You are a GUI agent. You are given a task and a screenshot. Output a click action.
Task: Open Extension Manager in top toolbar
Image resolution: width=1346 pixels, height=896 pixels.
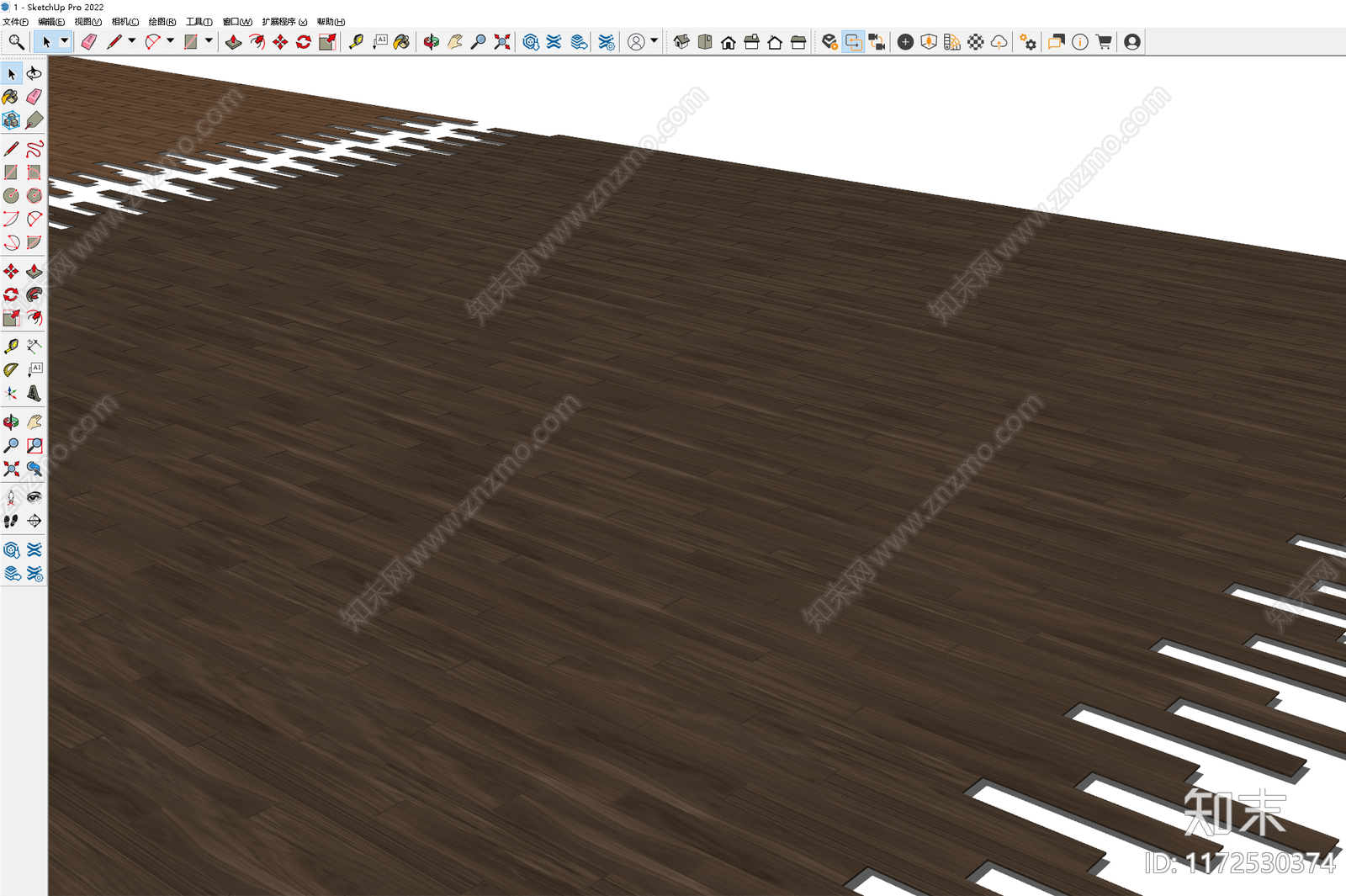point(607,41)
